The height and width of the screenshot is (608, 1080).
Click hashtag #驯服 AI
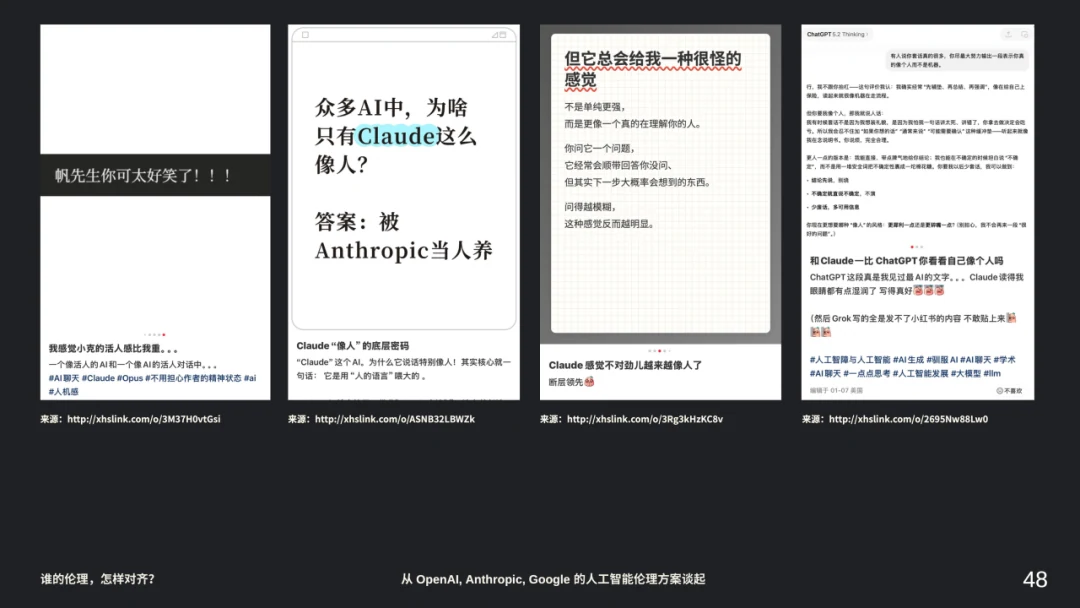click(942, 360)
